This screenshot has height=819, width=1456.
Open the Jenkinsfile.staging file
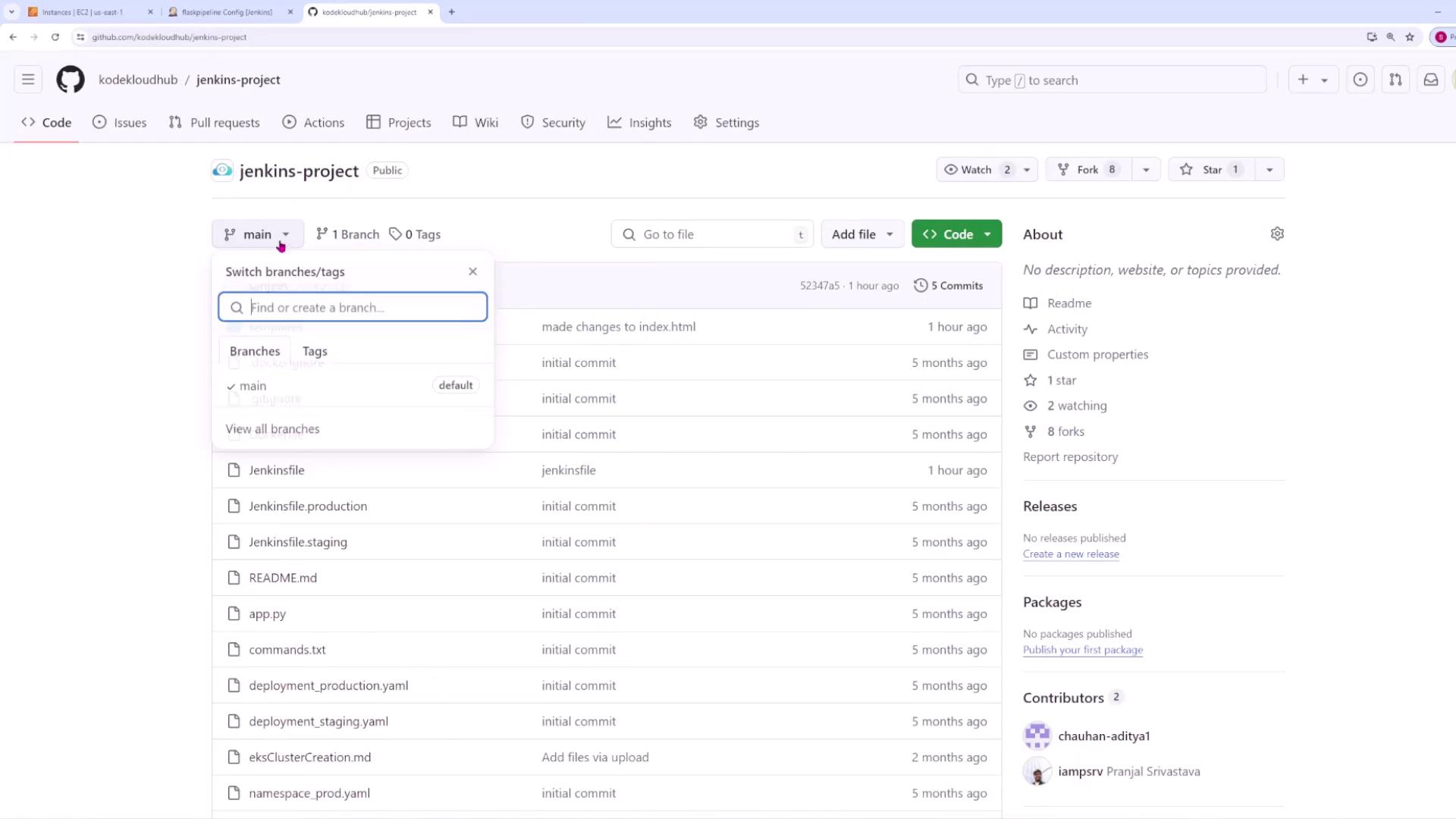(298, 542)
